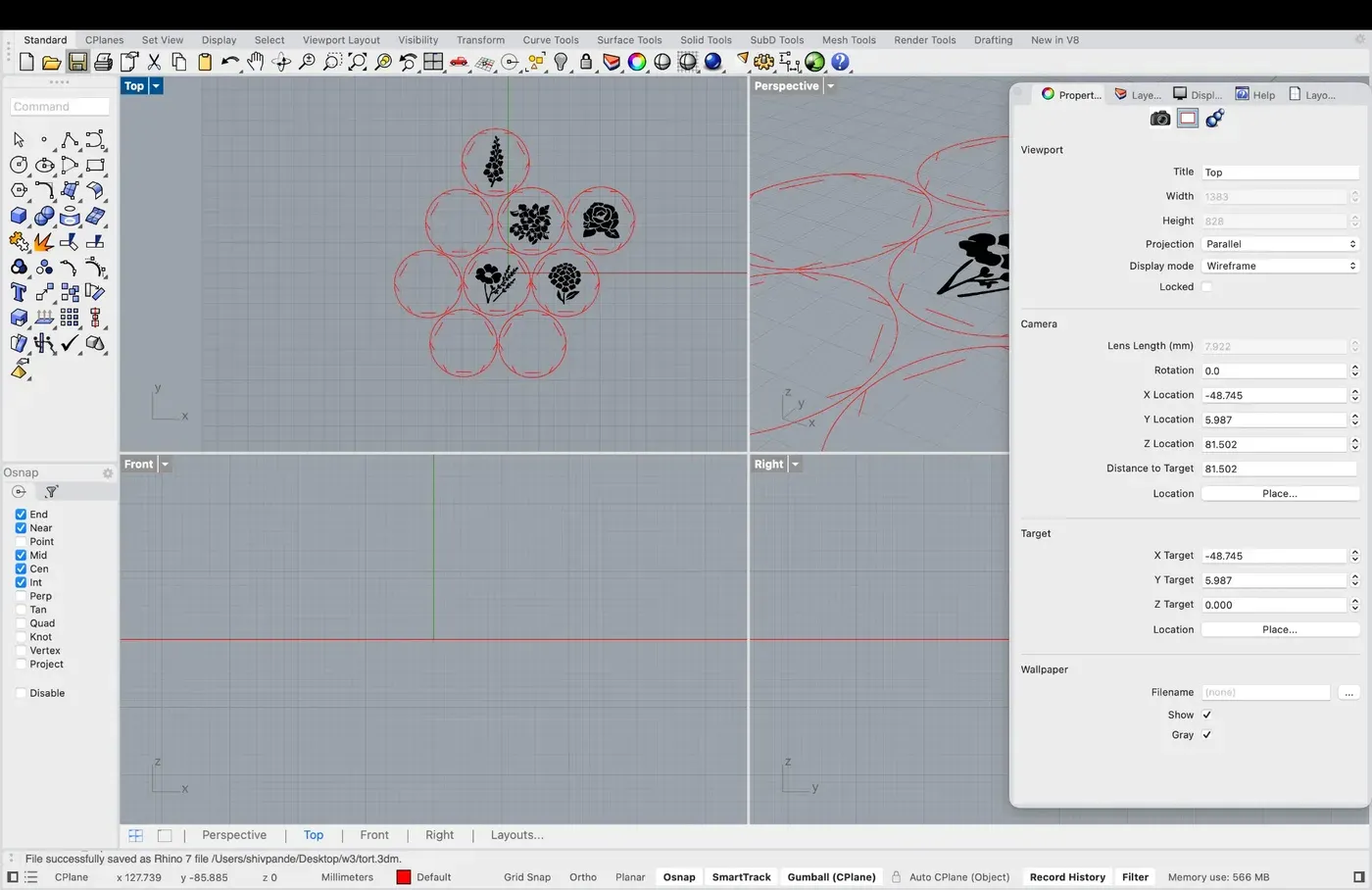Toggle the Locked viewport checkbox

(1207, 287)
